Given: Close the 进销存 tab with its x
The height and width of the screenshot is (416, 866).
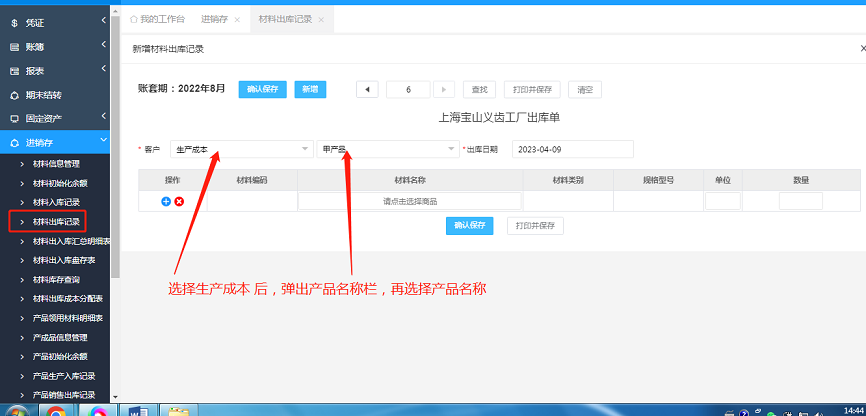Looking at the screenshot, I should (237, 20).
